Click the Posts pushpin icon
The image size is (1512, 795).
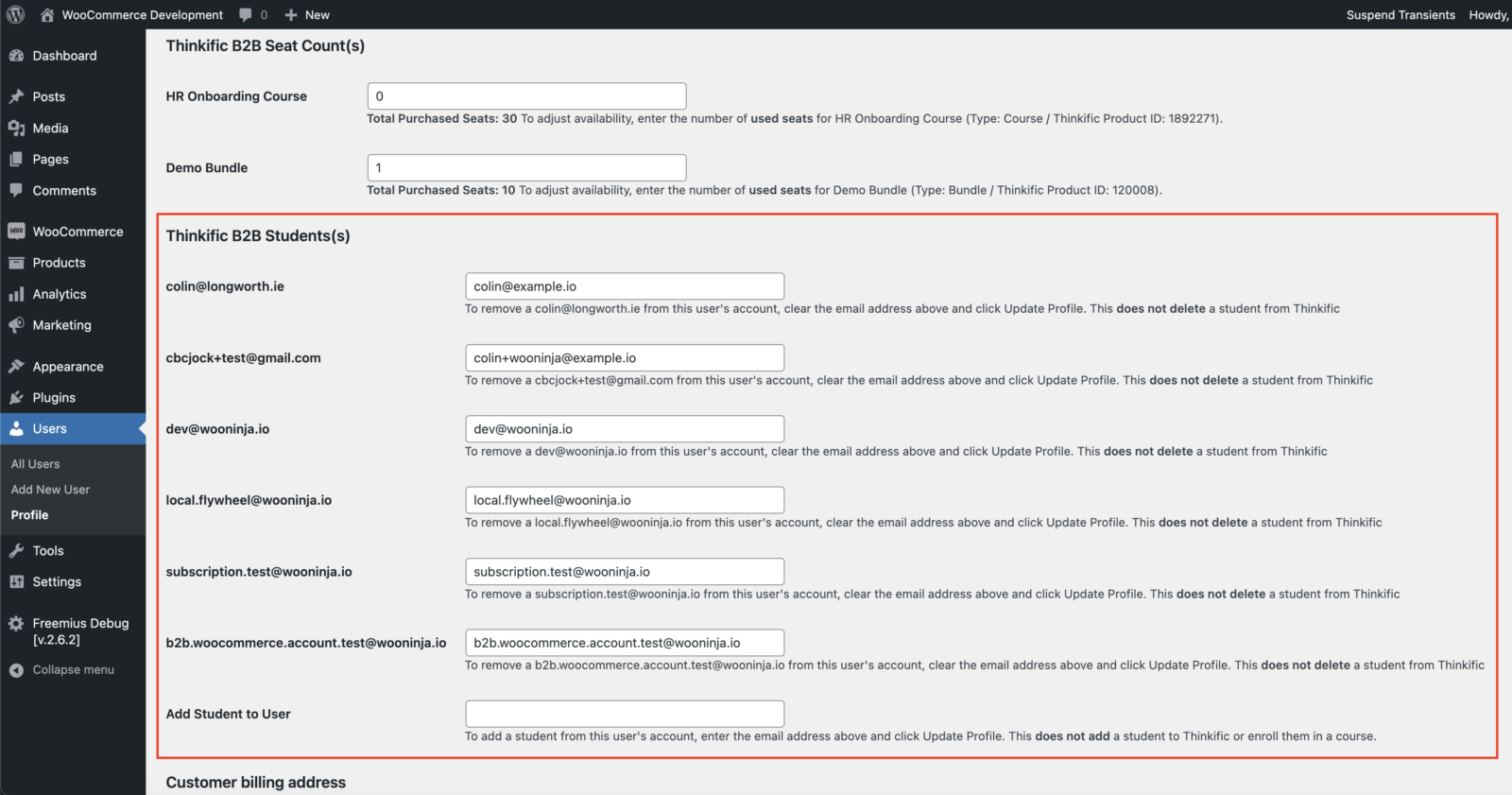[x=16, y=96]
